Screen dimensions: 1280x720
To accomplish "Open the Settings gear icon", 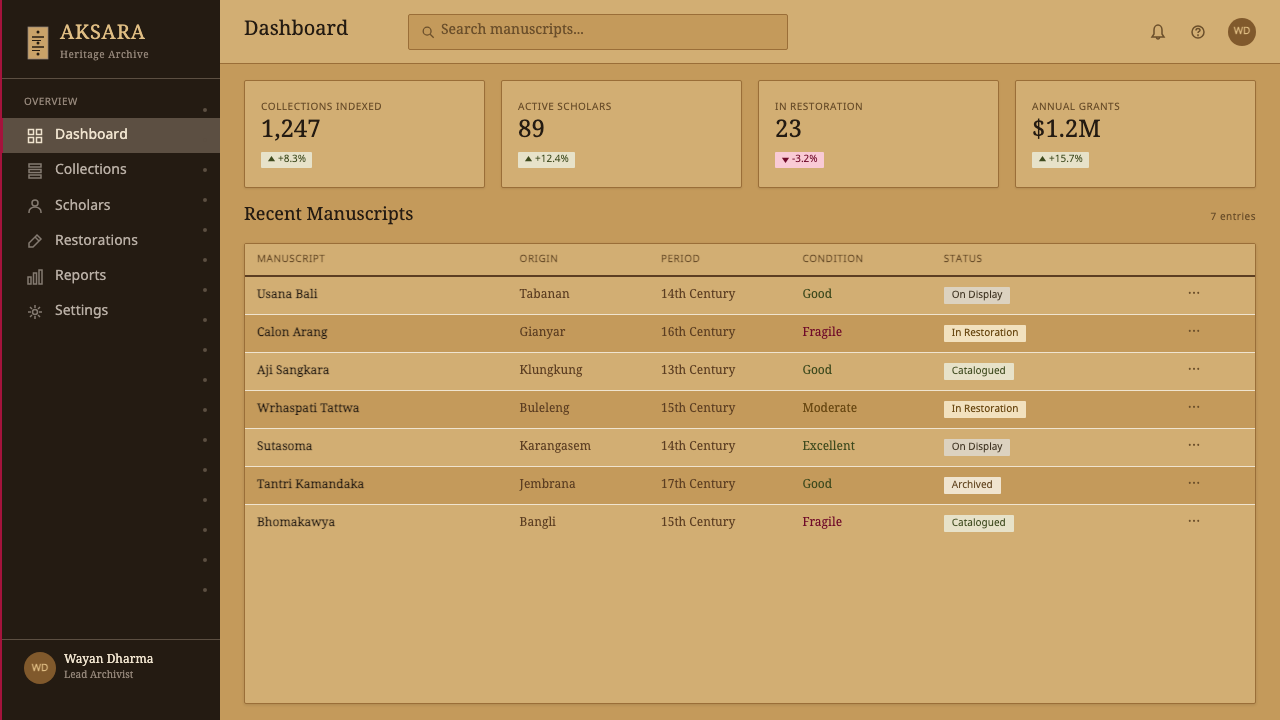I will 35,311.
